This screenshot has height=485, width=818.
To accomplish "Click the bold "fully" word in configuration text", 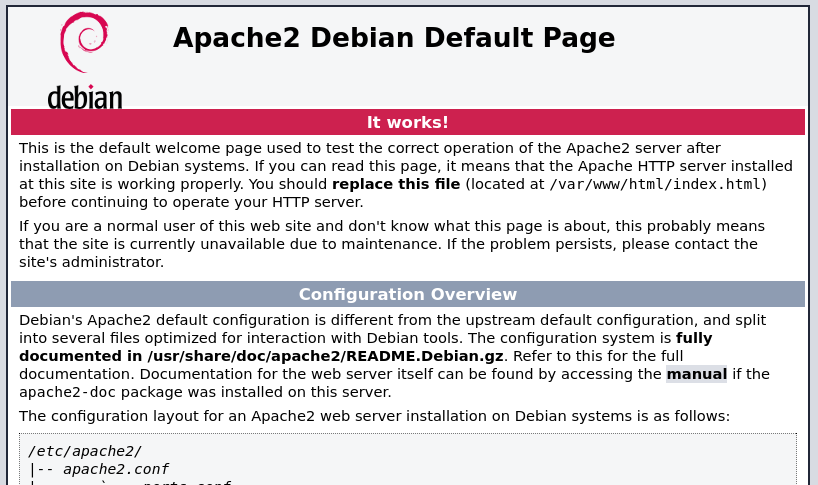I will coord(694,338).
